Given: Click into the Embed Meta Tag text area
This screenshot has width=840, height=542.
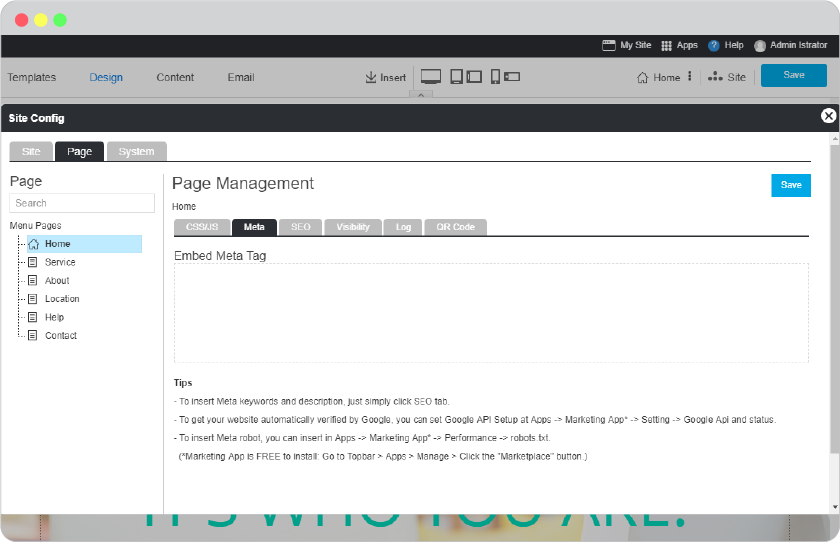Looking at the screenshot, I should point(491,313).
